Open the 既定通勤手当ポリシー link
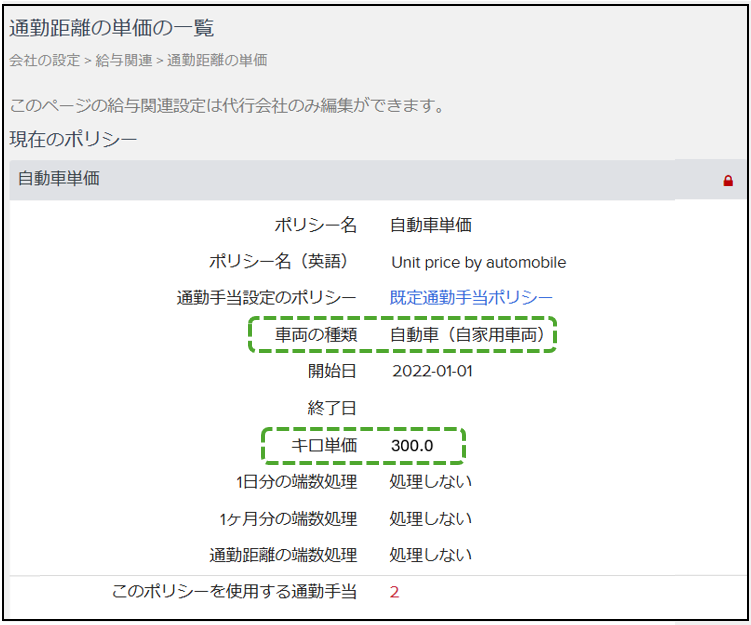Viewport: 751px width, 625px height. coord(471,298)
